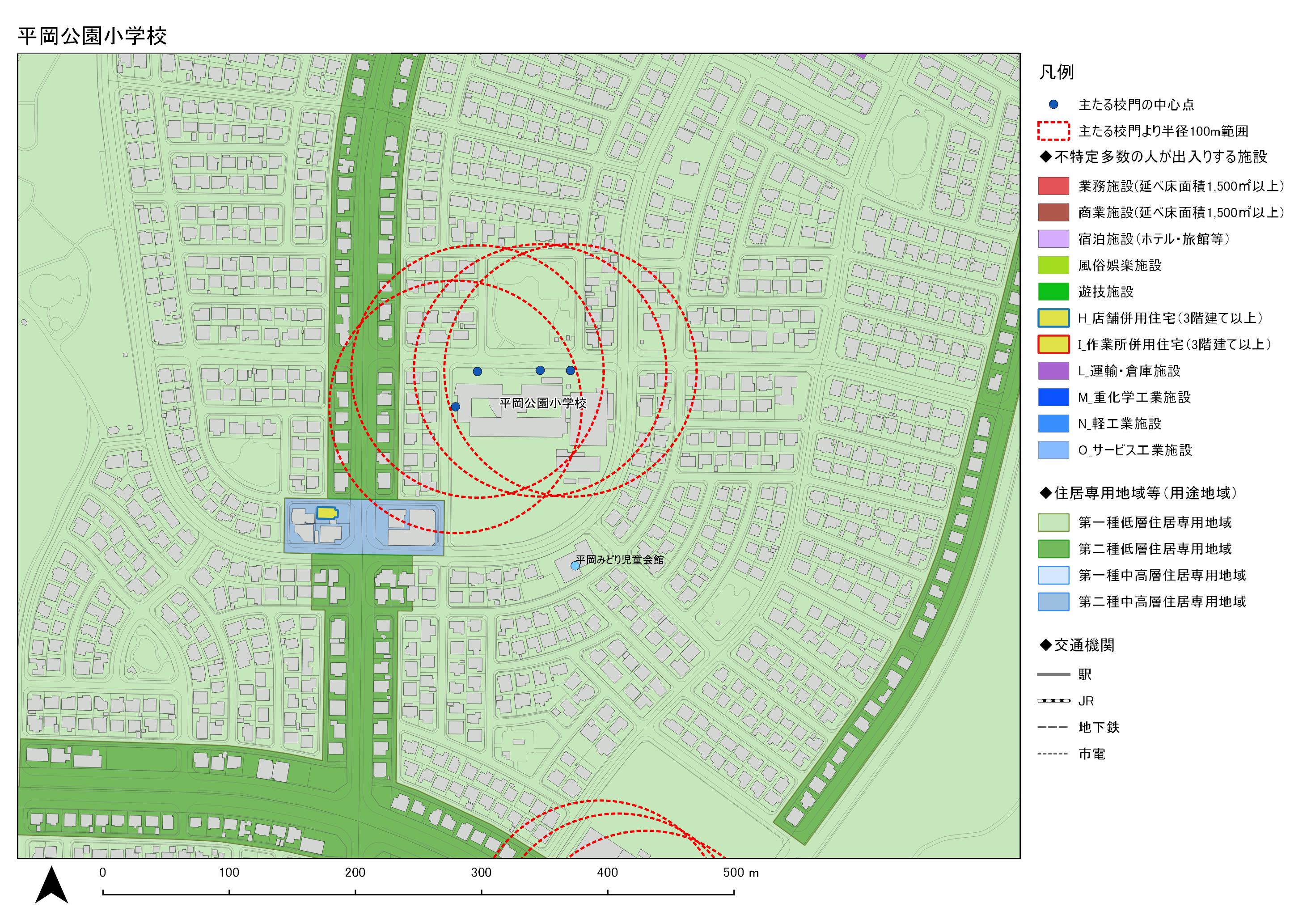Click the 第一種中高層住居専用地域 swatch
1307x924 pixels.
click(x=1053, y=575)
